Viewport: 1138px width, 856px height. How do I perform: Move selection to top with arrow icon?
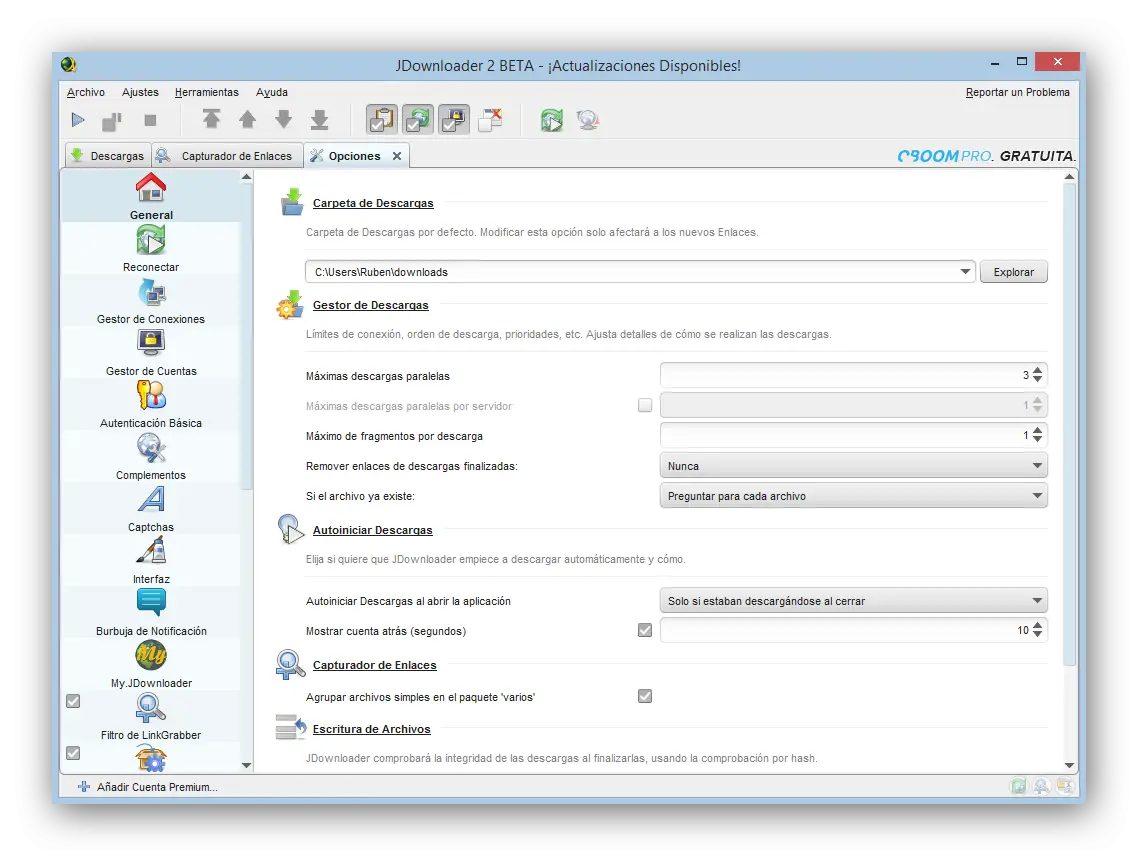[211, 119]
